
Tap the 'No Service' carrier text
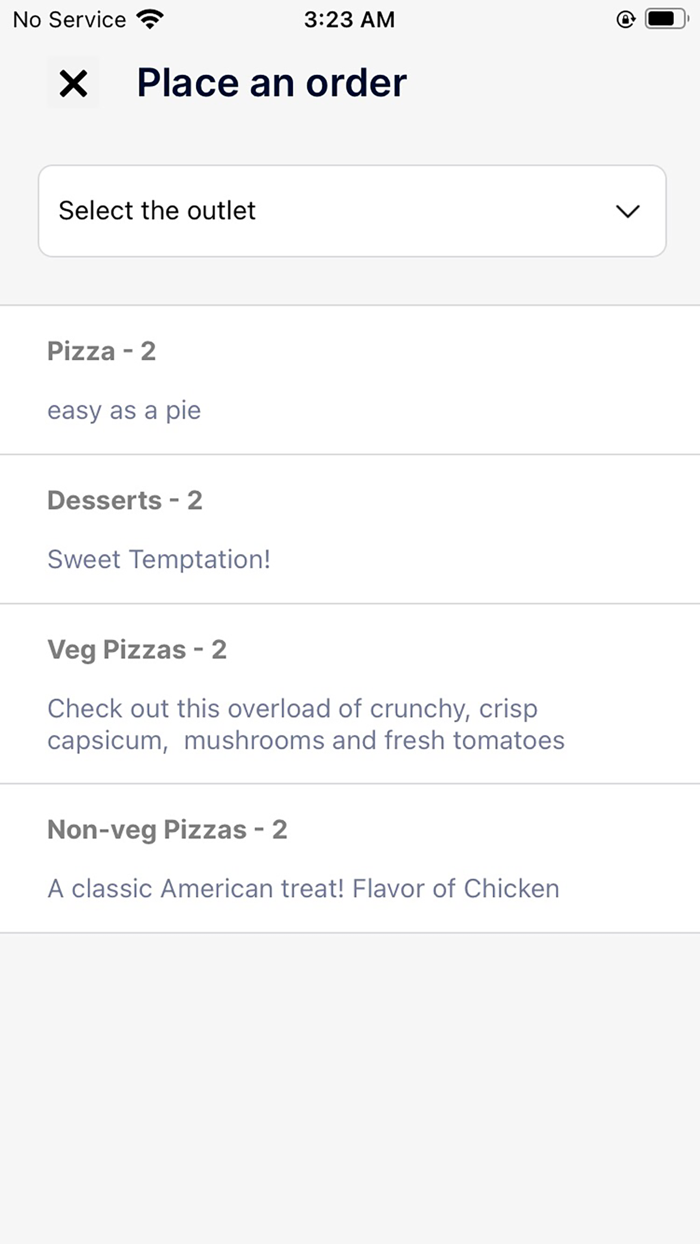[x=69, y=19]
